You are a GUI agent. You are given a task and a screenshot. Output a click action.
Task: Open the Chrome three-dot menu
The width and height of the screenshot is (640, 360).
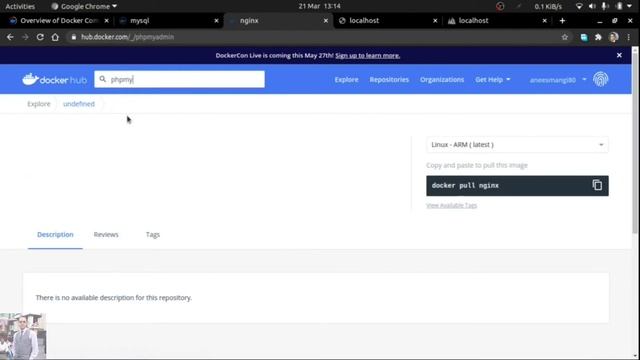(629, 37)
